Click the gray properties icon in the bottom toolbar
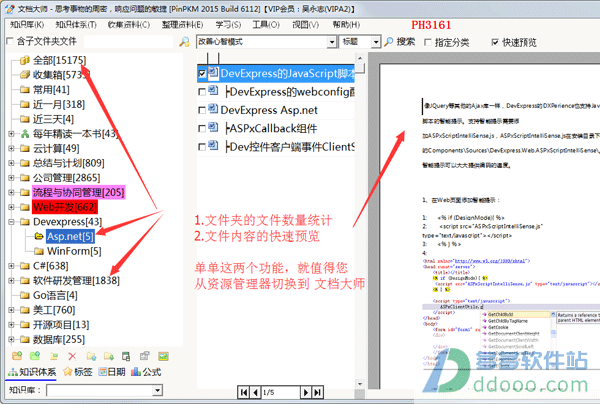The height and width of the screenshot is (404, 600). [x=144, y=356]
